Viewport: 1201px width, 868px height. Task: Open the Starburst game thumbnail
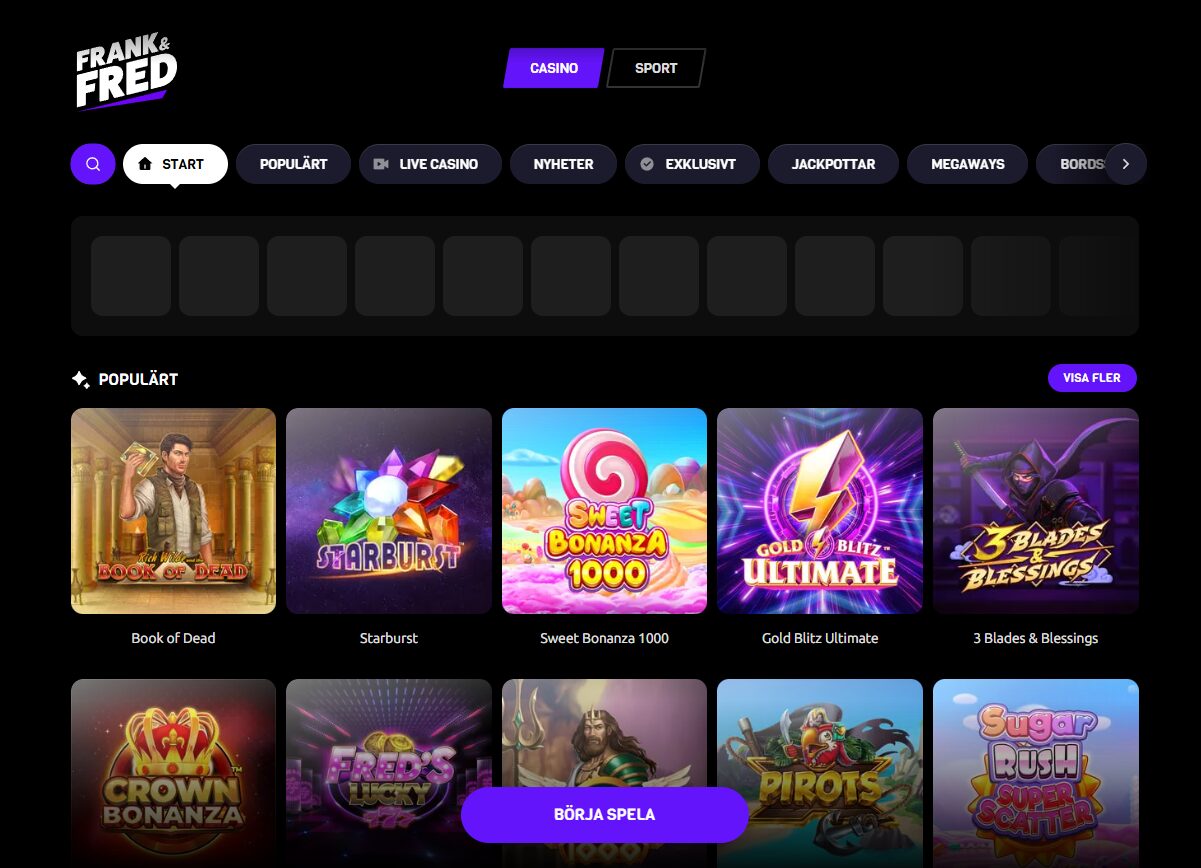[389, 511]
